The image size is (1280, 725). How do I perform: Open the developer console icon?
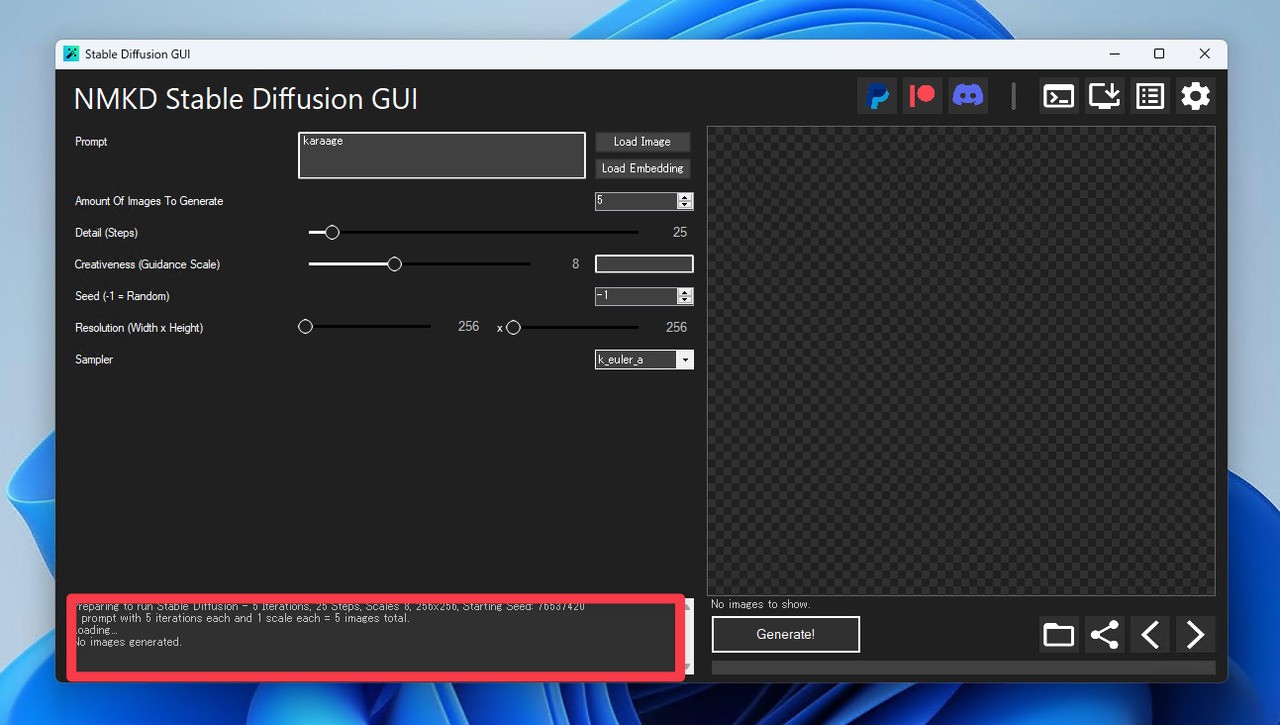pos(1058,95)
